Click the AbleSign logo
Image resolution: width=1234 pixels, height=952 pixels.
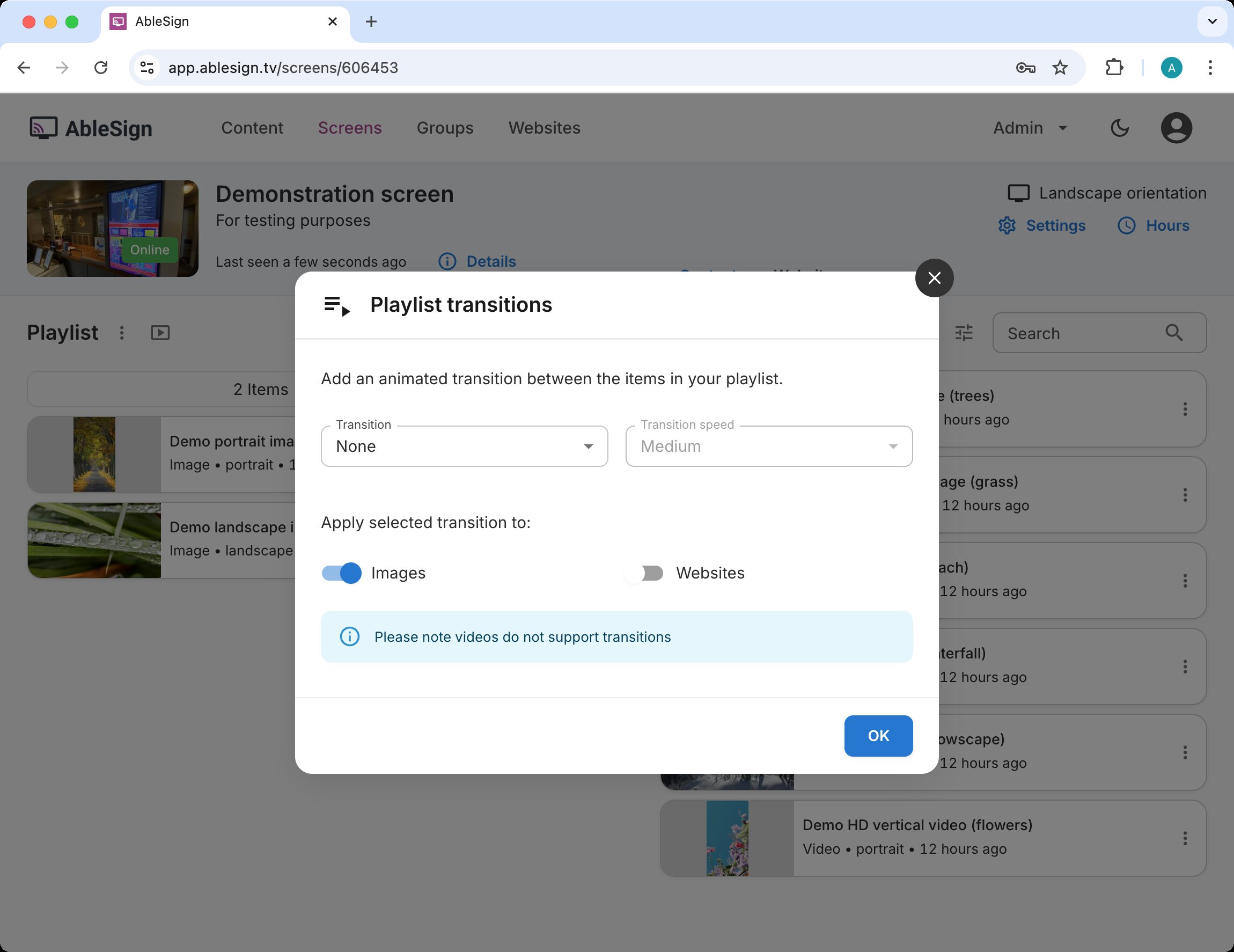tap(90, 128)
